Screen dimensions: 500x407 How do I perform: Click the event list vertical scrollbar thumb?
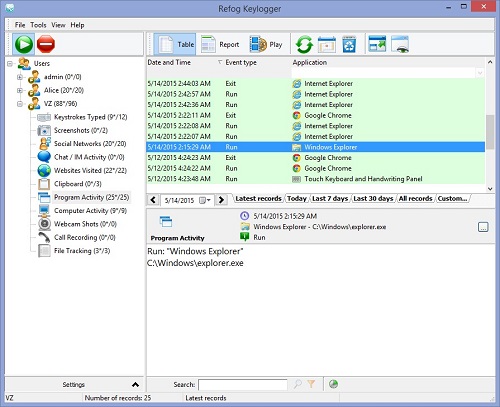490,132
